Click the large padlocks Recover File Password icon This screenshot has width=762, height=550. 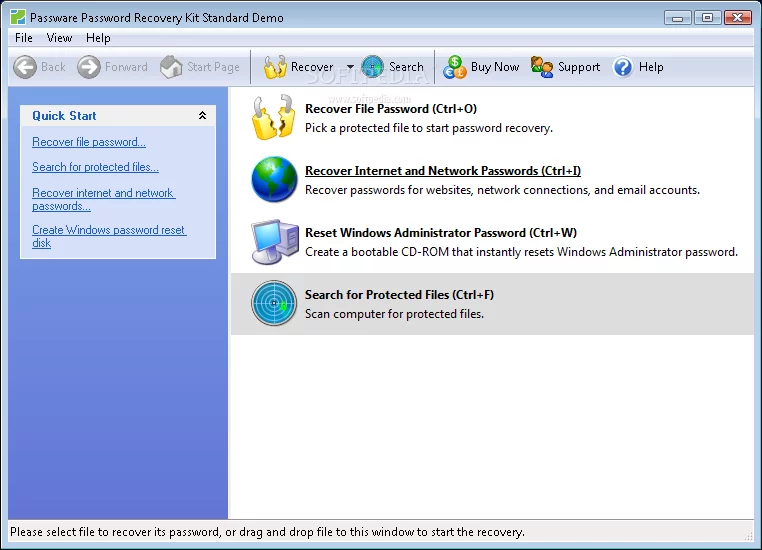pos(274,117)
